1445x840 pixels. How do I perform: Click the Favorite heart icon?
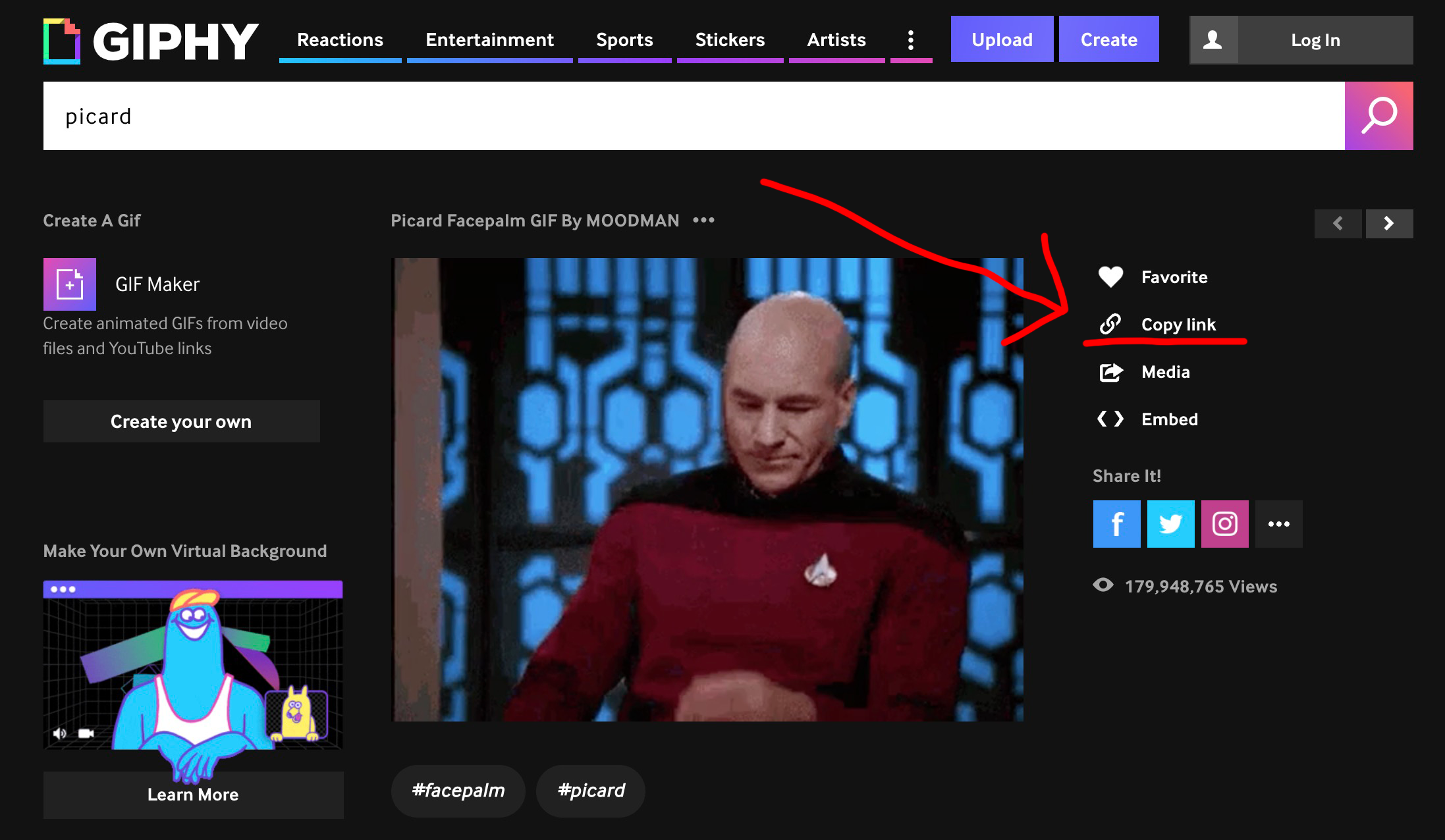point(1110,277)
